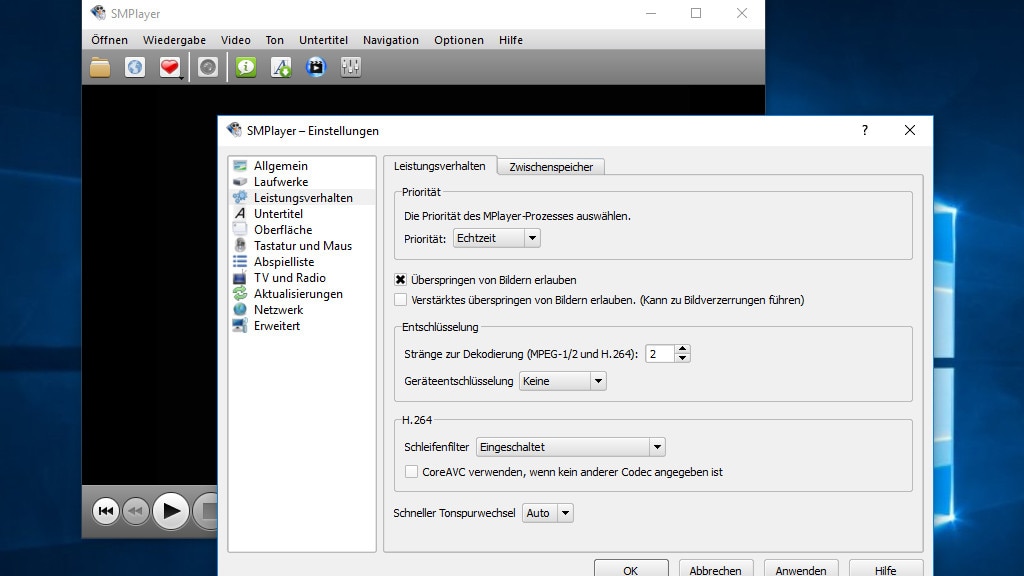Open the Untertitel menu in menu bar

323,40
